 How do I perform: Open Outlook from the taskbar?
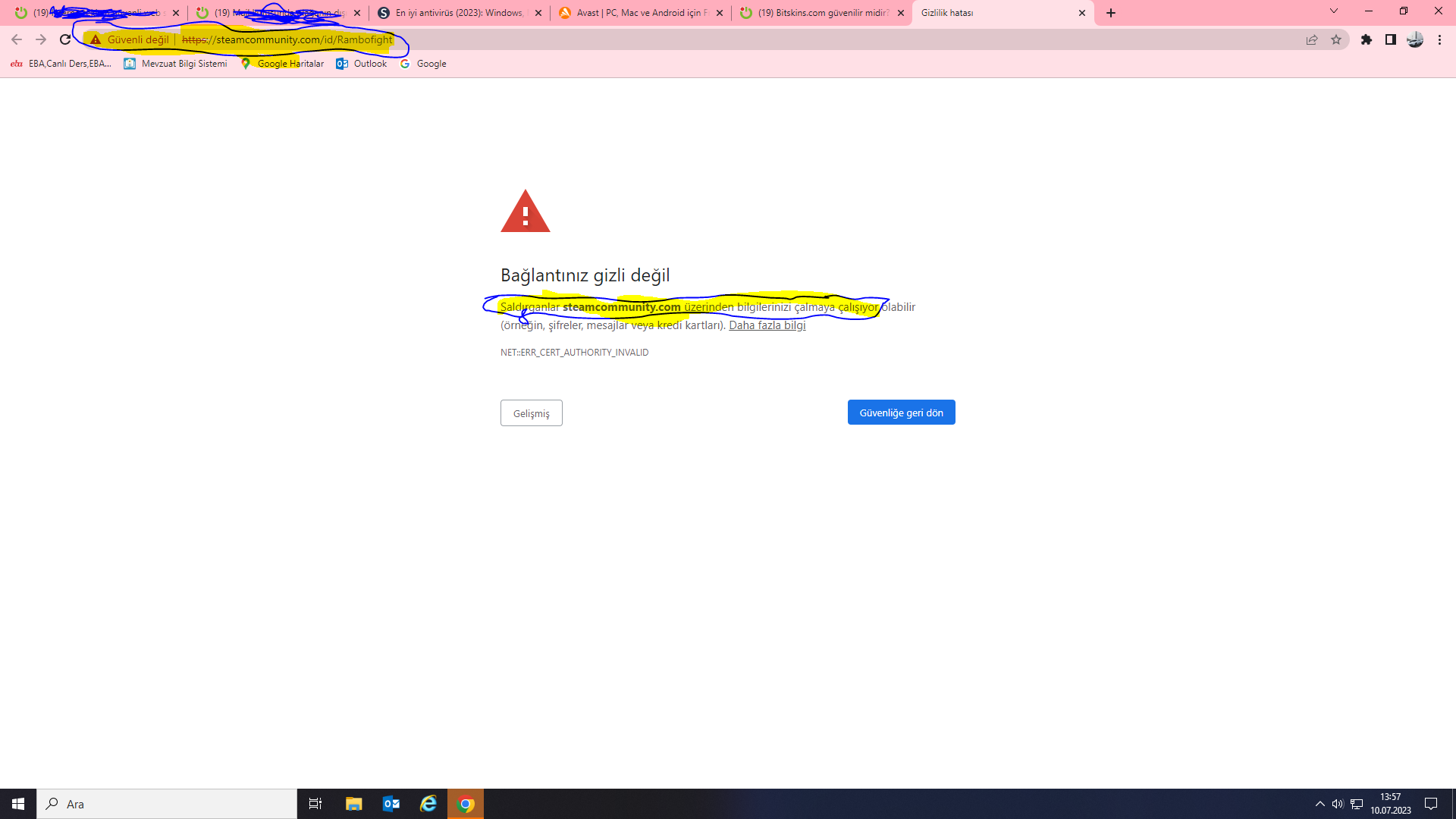(391, 804)
